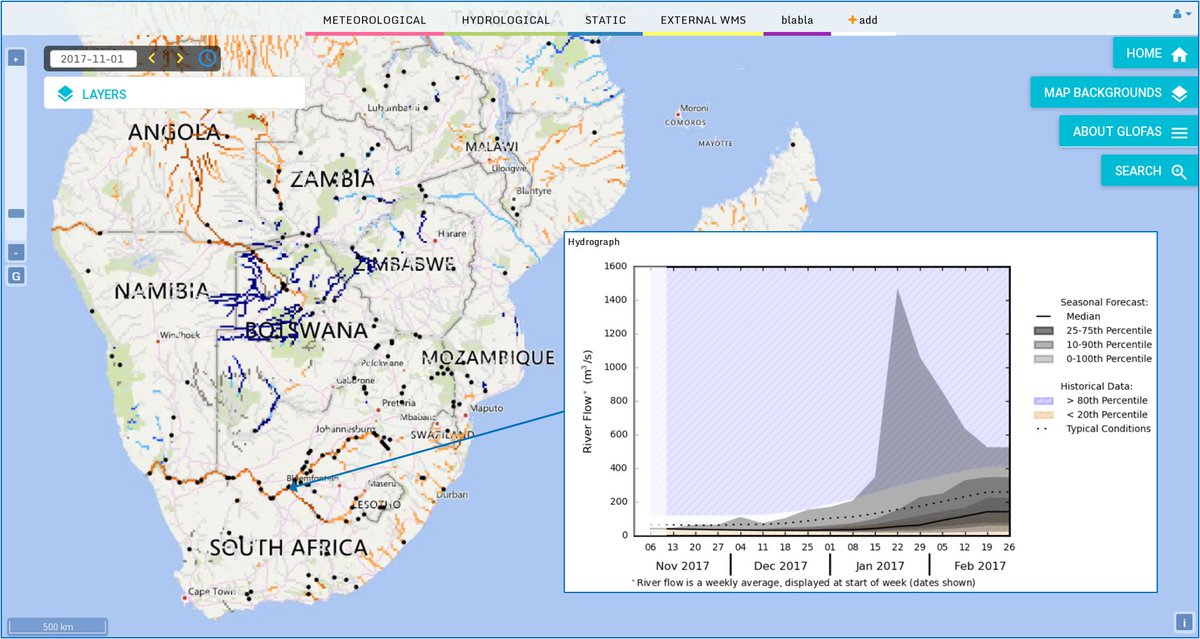Open the clock time selector icon
The image size is (1200, 639).
(206, 58)
